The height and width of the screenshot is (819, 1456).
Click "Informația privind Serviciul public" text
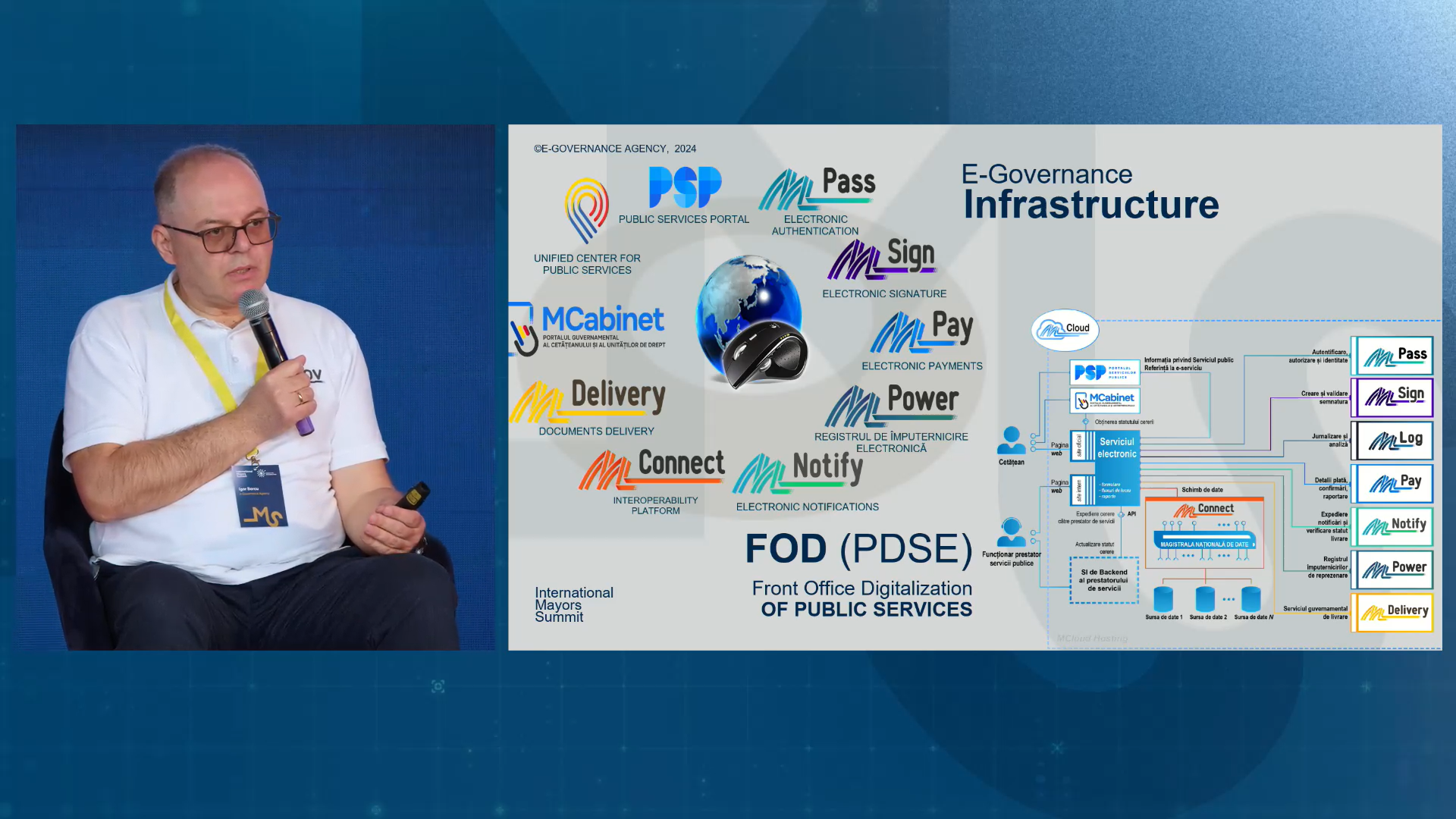coord(1189,360)
